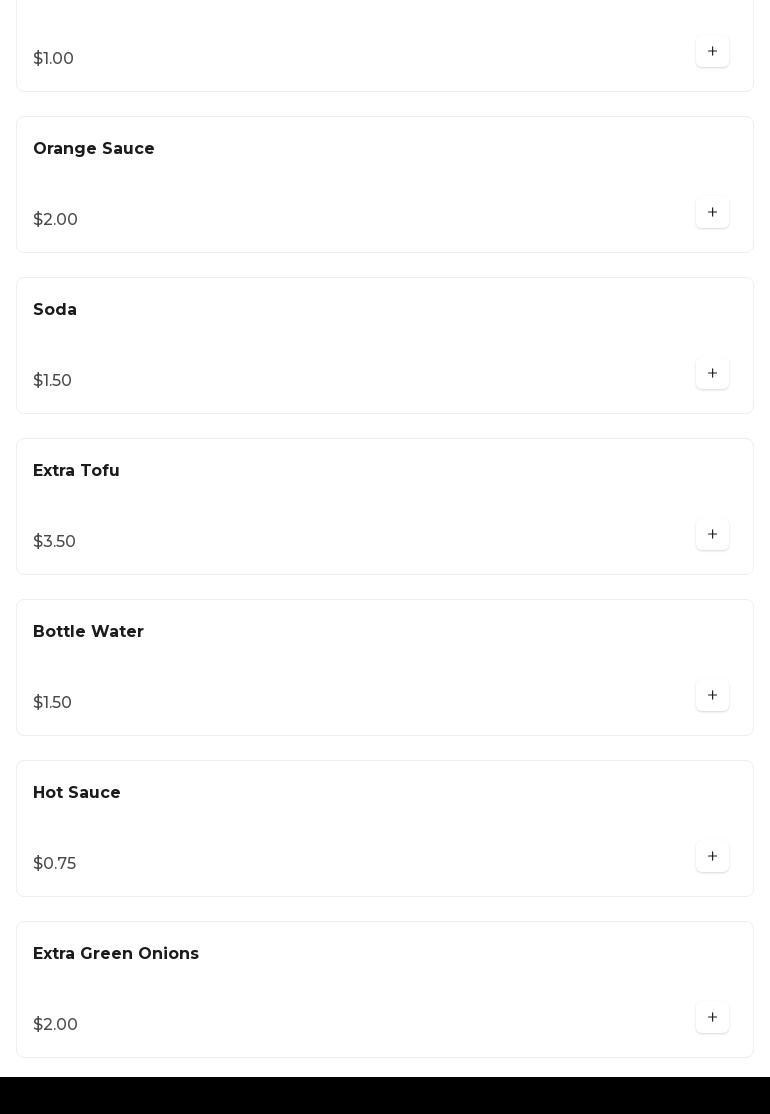Image resolution: width=770 pixels, height=1114 pixels.
Task: Add Extra Tofu to the order
Action: [x=712, y=535]
